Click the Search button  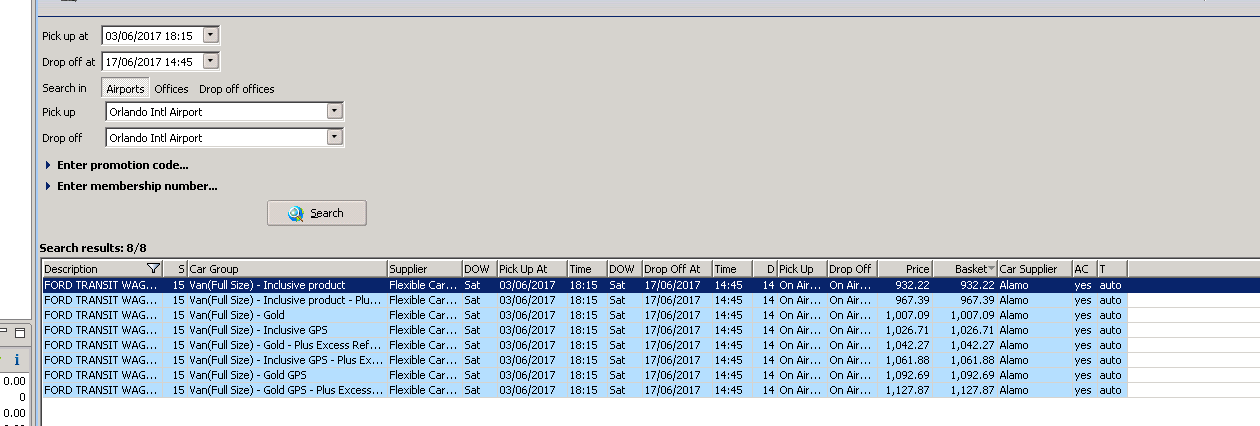[316, 213]
